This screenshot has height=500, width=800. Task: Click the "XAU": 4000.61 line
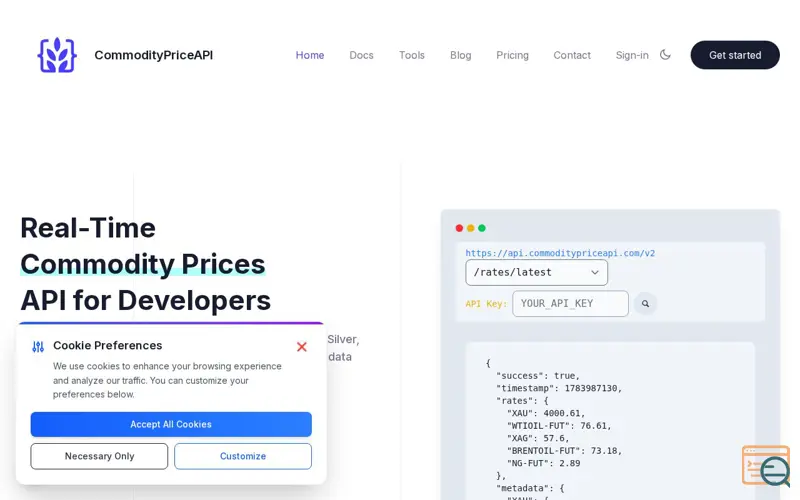tap(546, 413)
